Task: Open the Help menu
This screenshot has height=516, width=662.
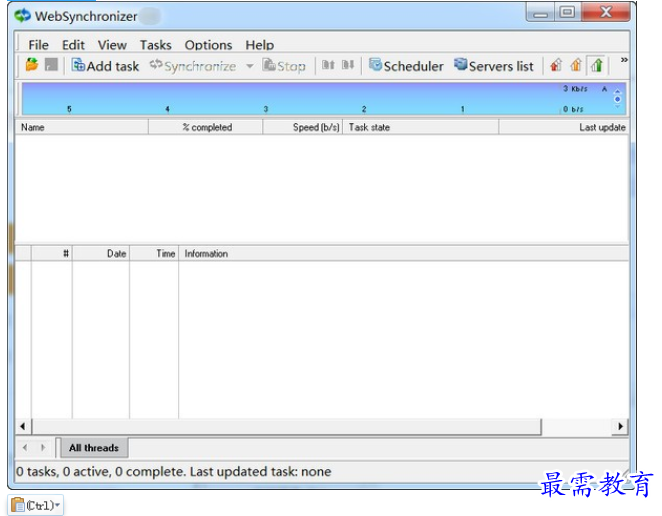Action: (x=260, y=45)
